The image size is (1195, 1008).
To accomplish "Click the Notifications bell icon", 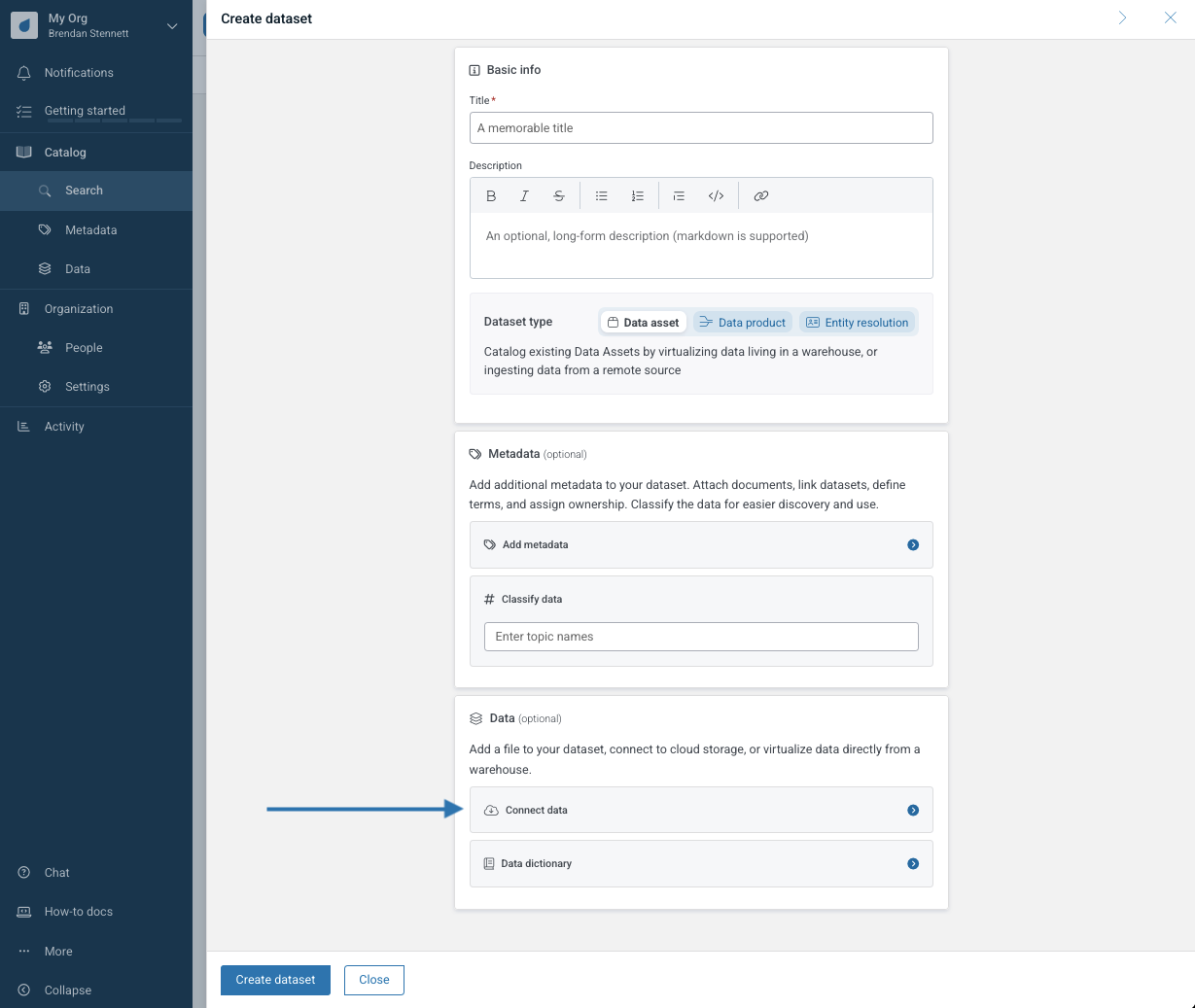I will pos(24,73).
